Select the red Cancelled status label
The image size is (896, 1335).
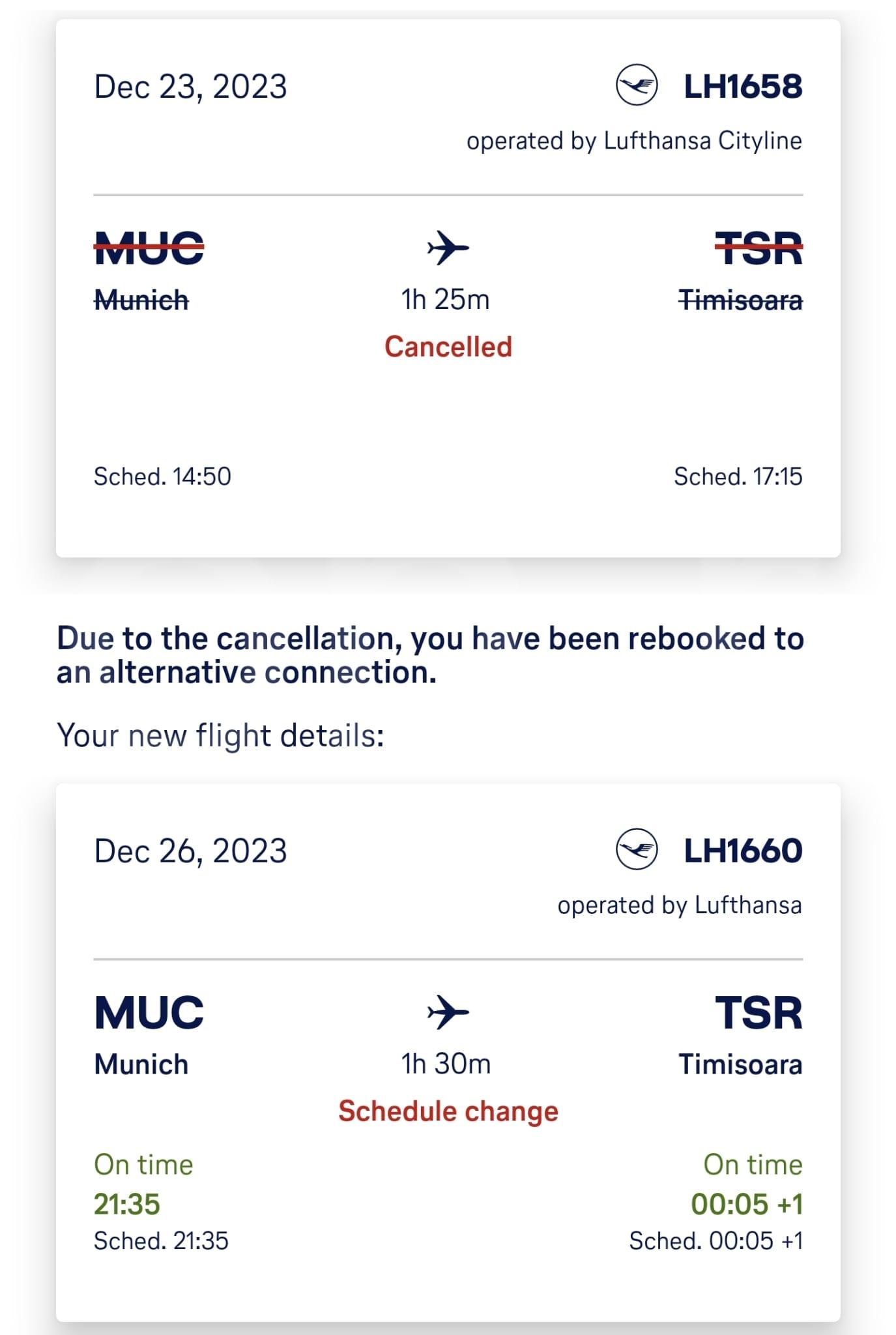448,347
